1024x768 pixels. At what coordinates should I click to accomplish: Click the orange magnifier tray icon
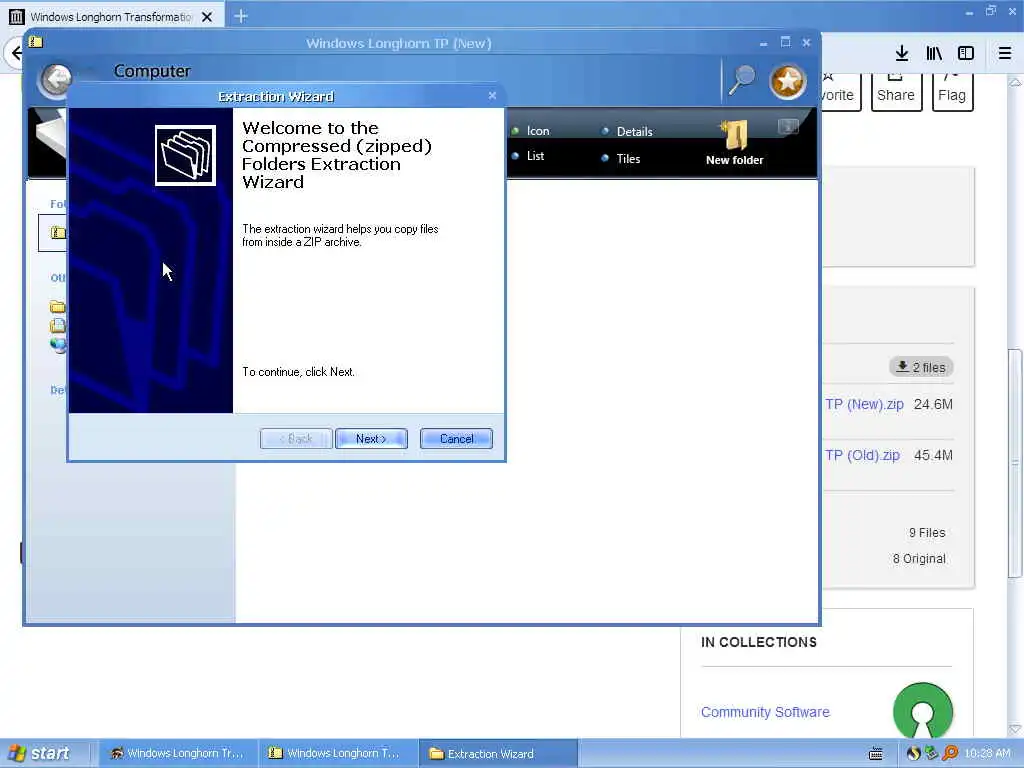coord(950,753)
